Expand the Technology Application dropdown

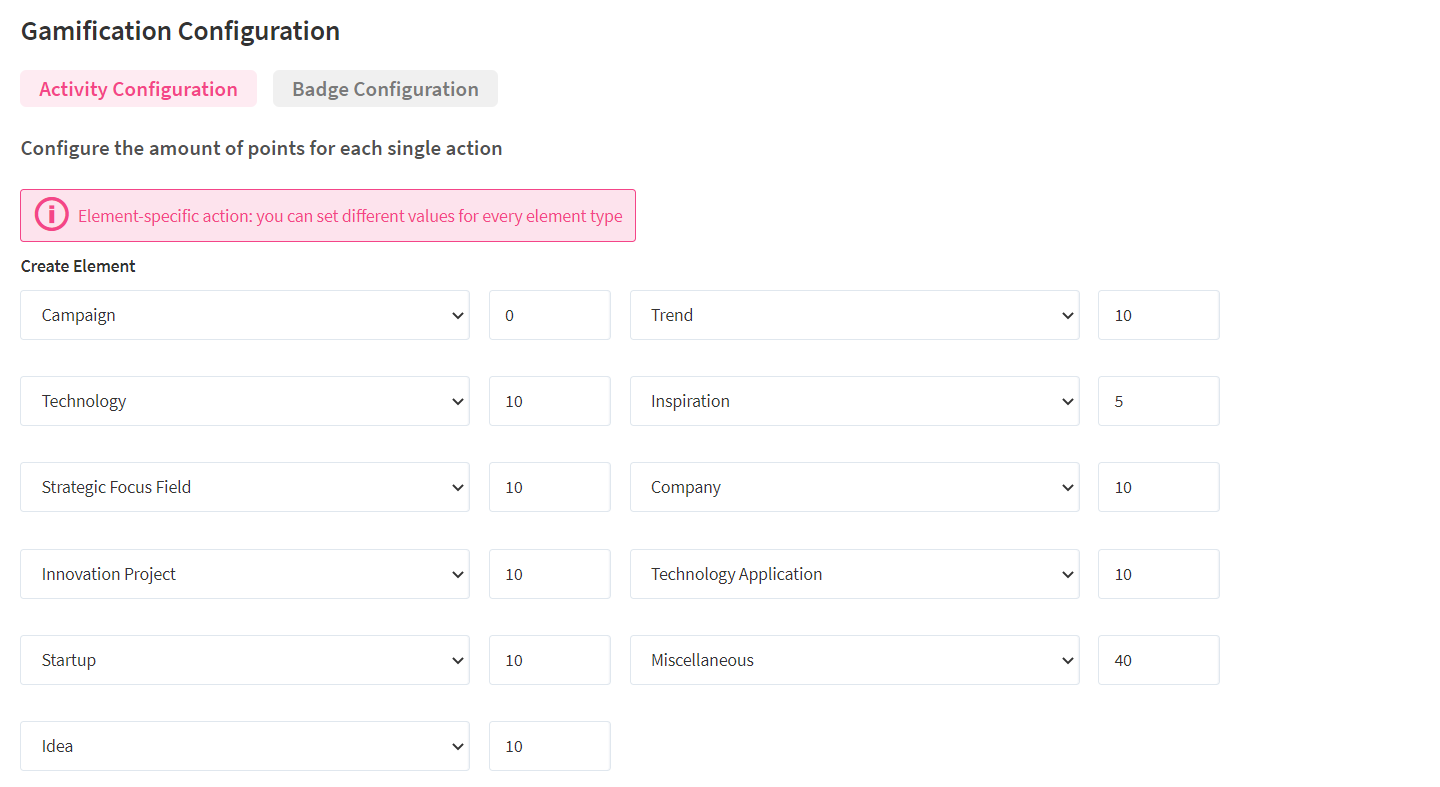point(854,574)
